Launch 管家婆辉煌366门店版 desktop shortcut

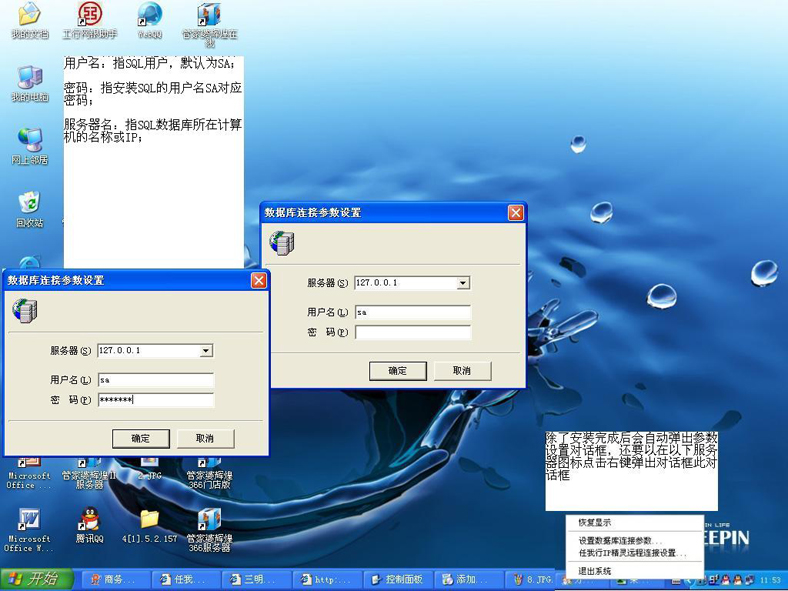(x=210, y=474)
